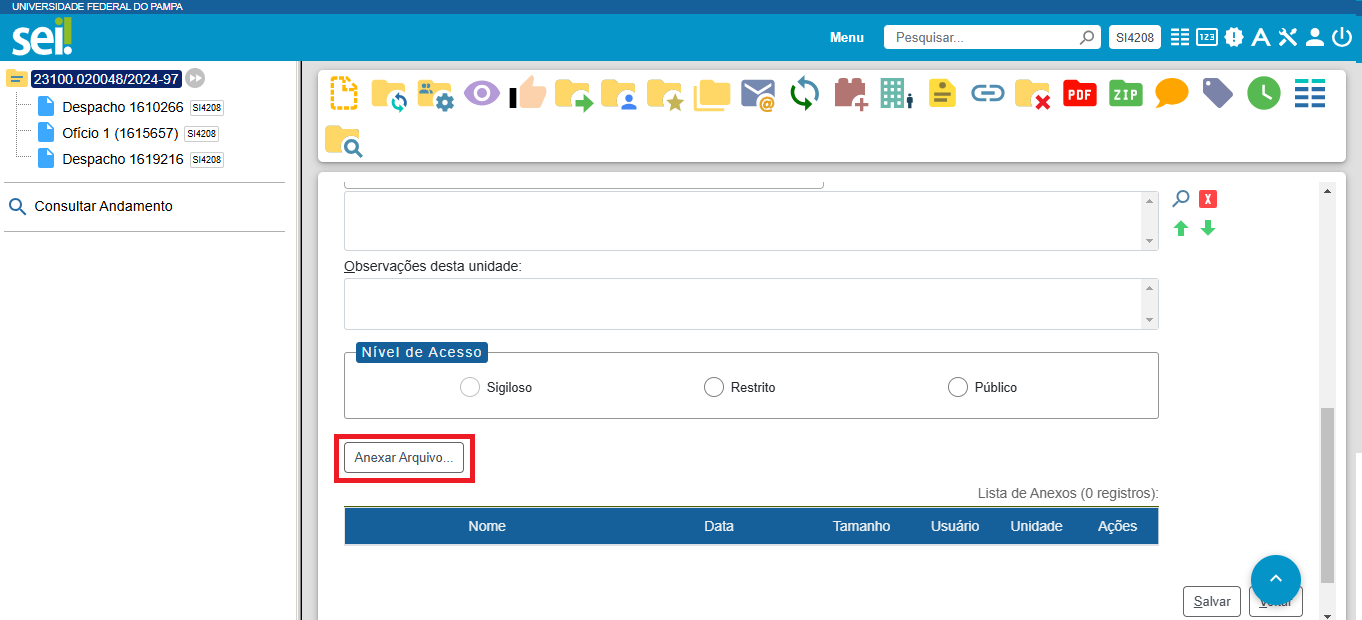Click the Gerar PDF do Processo icon
Image resolution: width=1362 pixels, height=620 pixels.
[x=1079, y=94]
